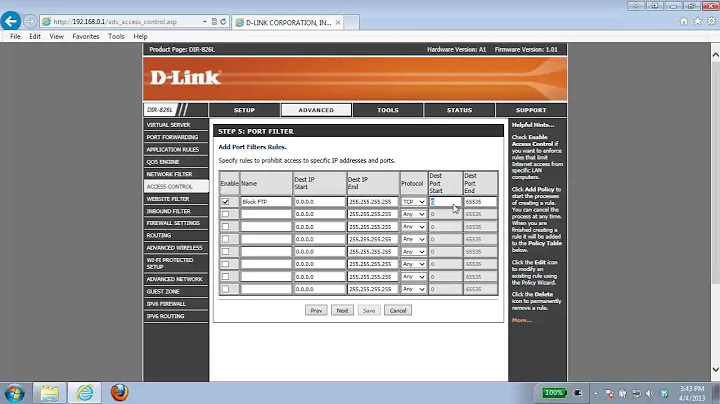720x404 pixels.
Task: Open the address bar dropdown arrow
Action: point(204,22)
